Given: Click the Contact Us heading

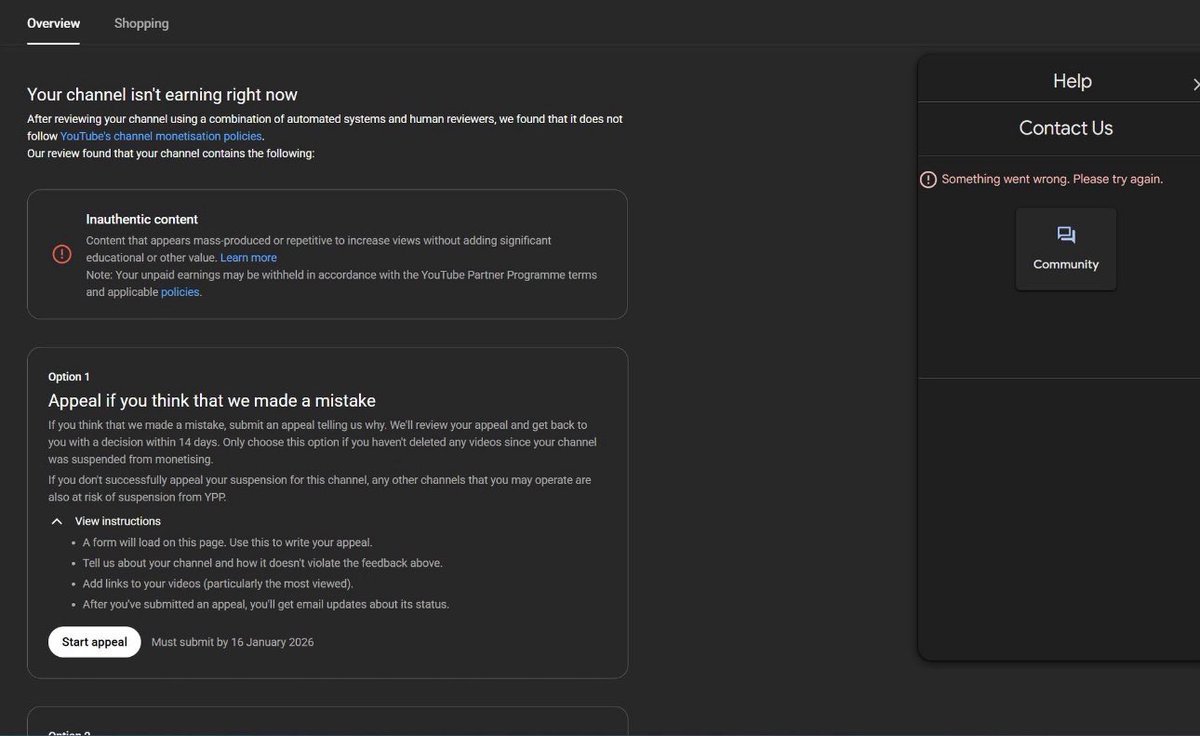Looking at the screenshot, I should 1066,128.
